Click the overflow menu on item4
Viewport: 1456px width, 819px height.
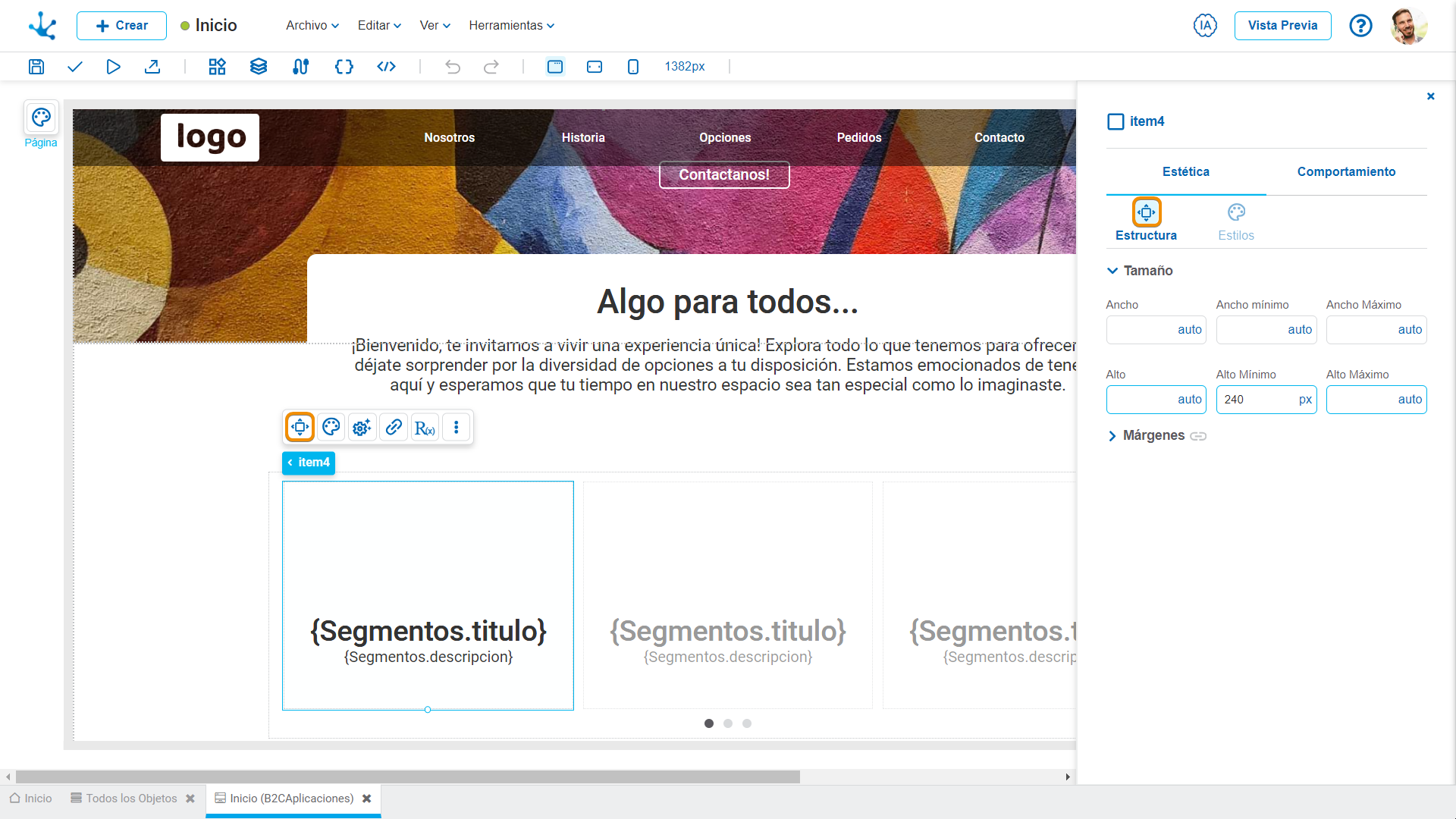457,428
